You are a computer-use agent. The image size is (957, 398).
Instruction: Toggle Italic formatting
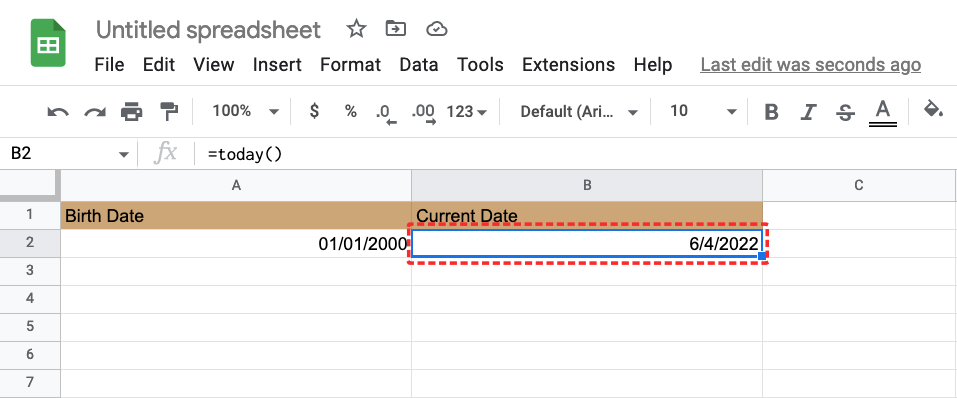[809, 112]
